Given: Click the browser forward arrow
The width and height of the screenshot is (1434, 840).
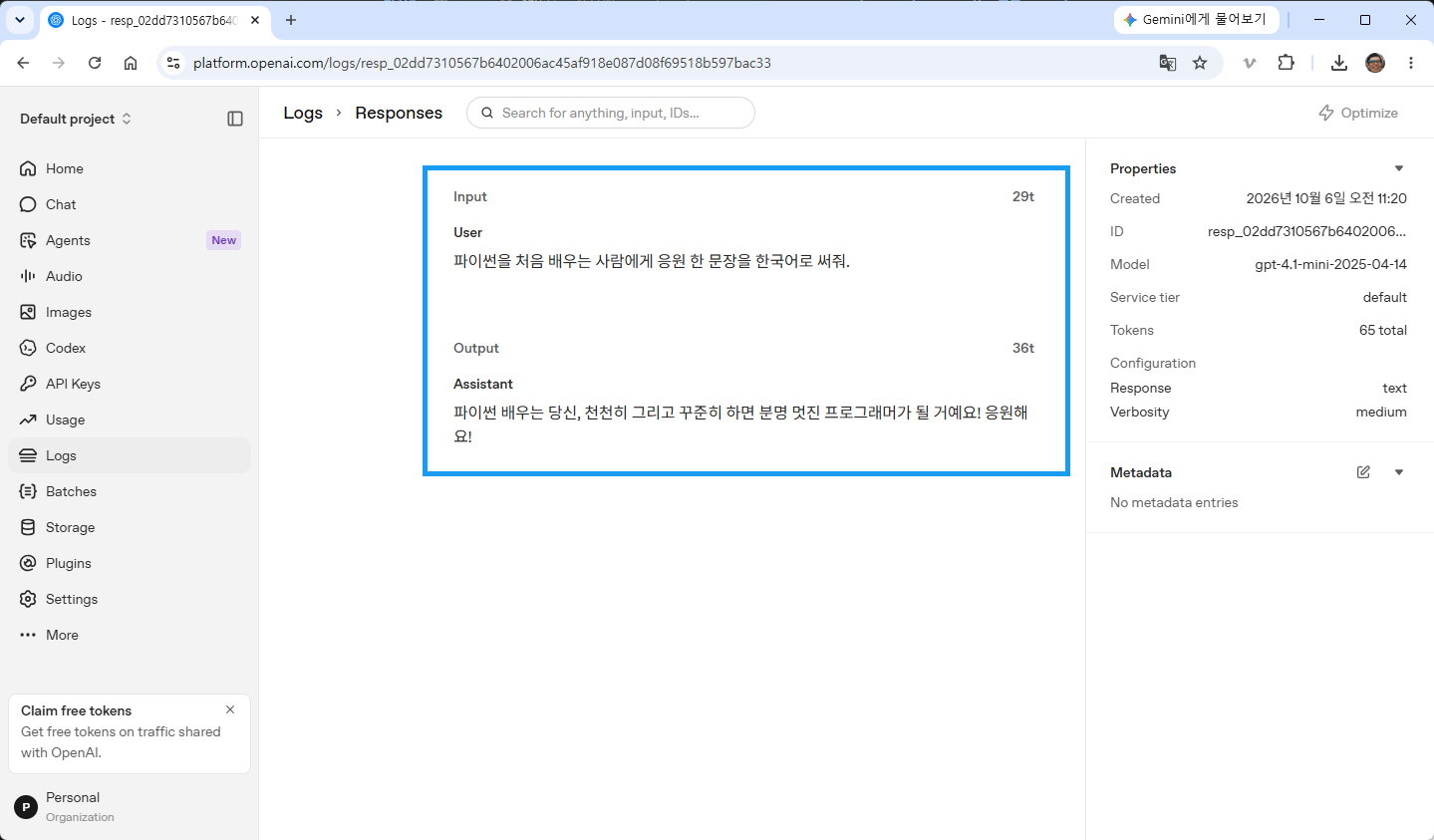Looking at the screenshot, I should (59, 63).
